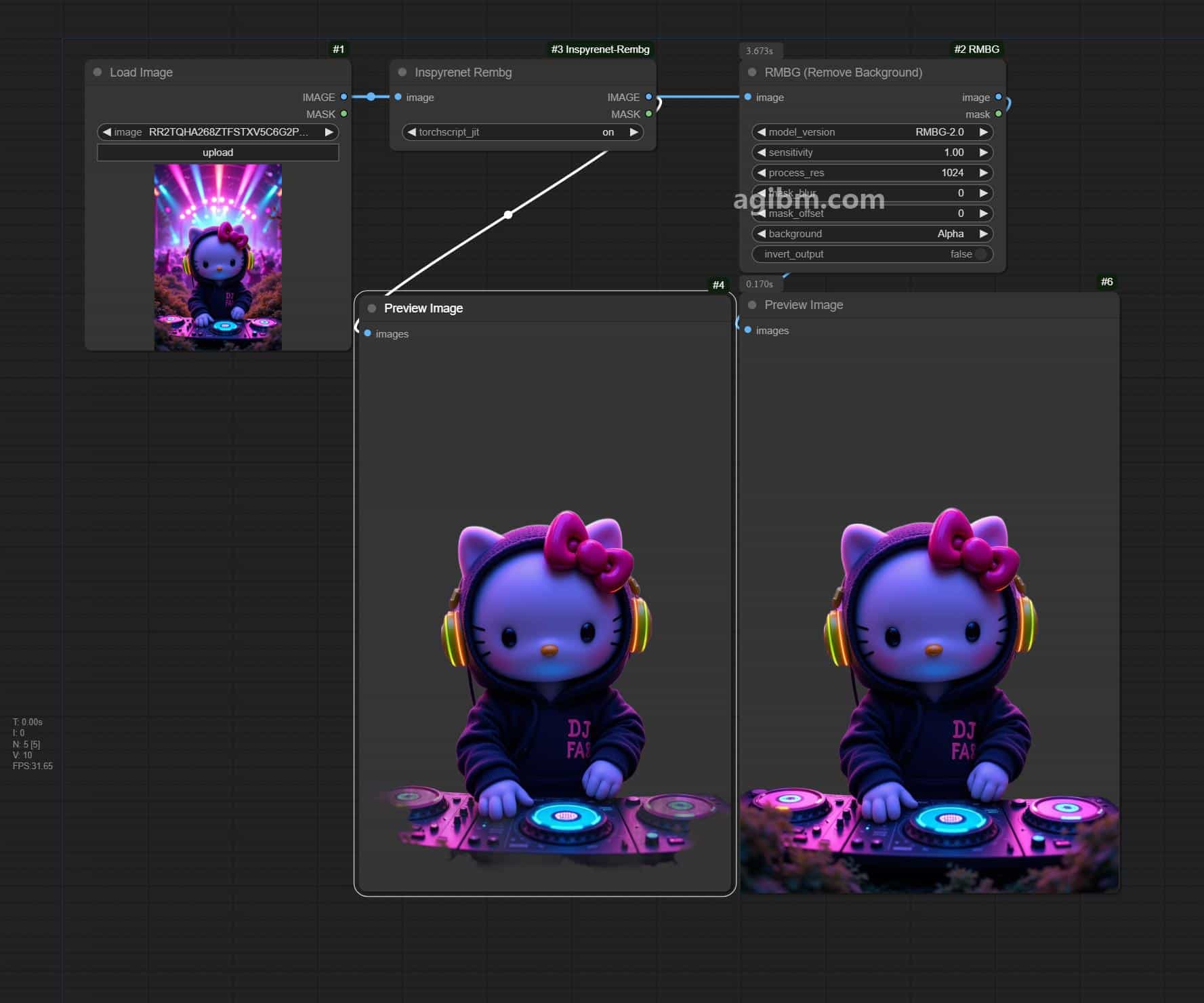The width and height of the screenshot is (1204, 1003).
Task: Increase mask_blur with right arrow
Action: pos(983,193)
